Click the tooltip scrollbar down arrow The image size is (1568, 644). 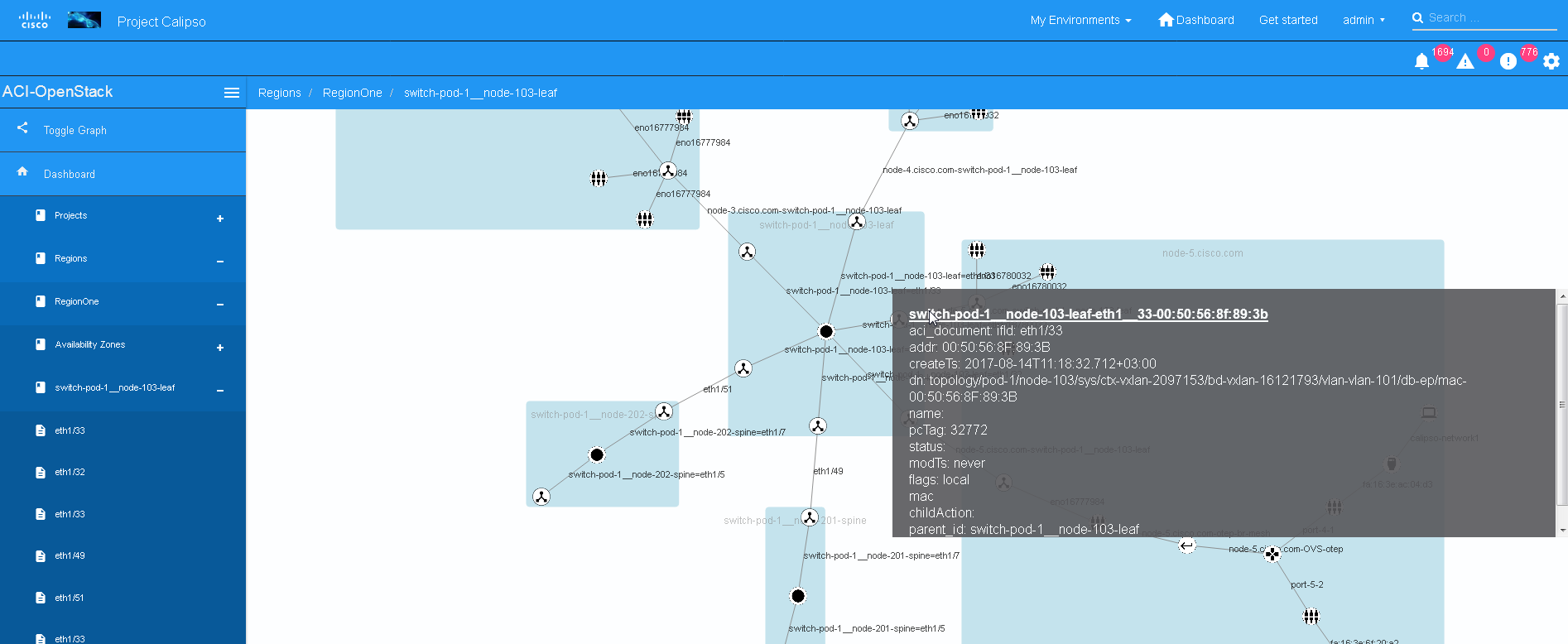(x=1561, y=531)
